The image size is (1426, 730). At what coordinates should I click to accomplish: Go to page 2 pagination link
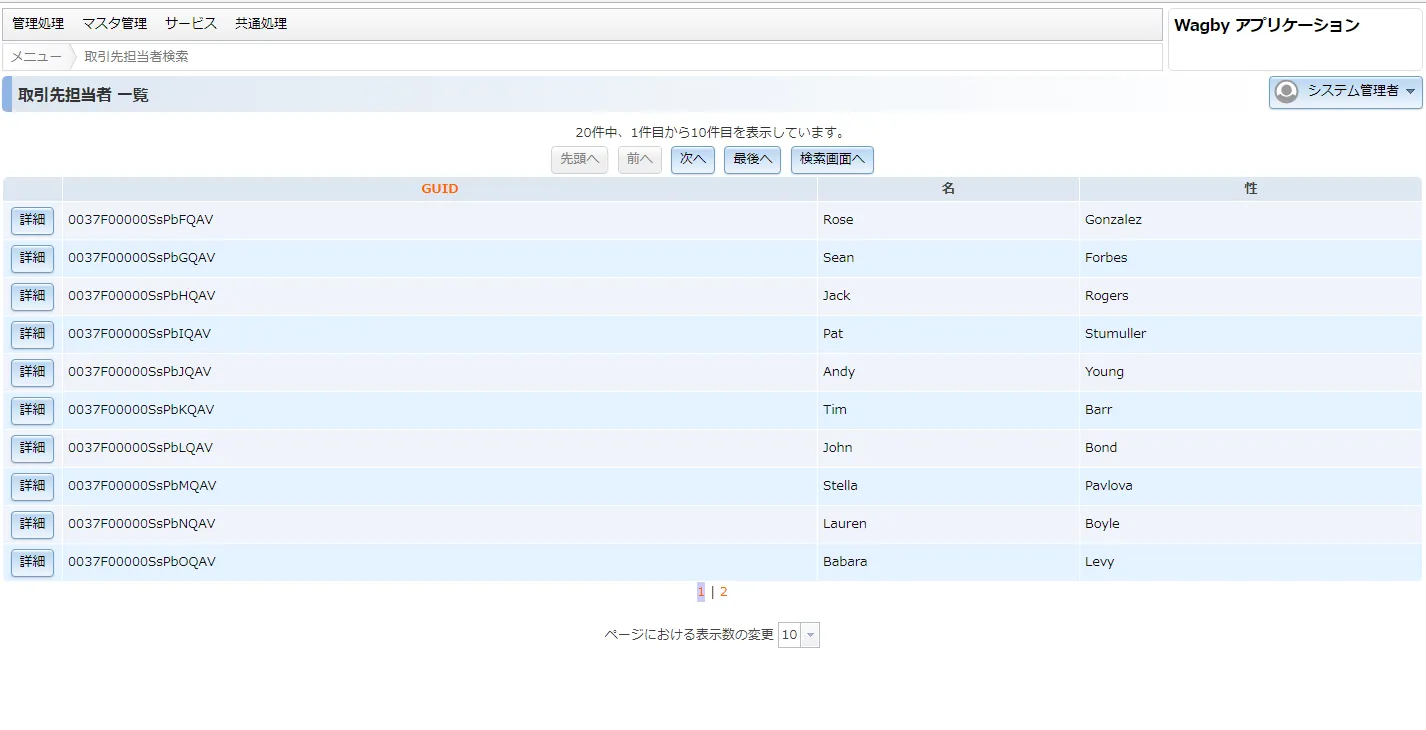(723, 592)
